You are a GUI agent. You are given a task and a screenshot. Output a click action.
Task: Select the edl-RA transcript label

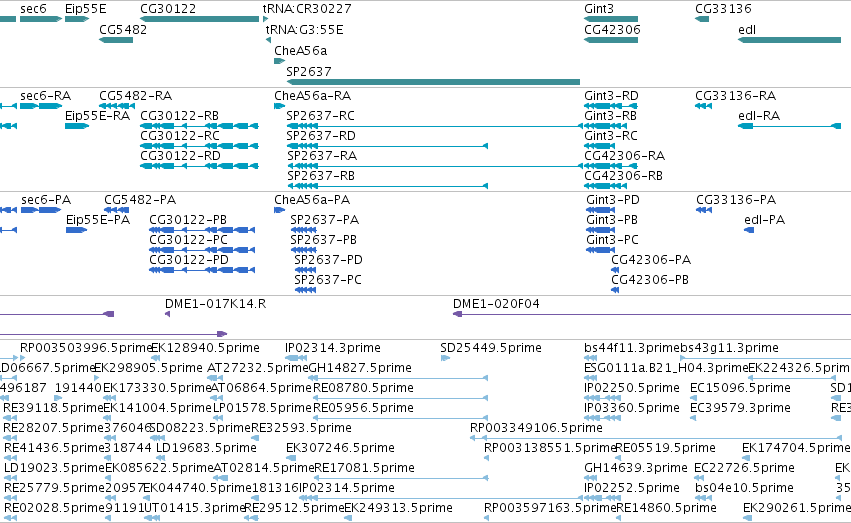click(759, 116)
